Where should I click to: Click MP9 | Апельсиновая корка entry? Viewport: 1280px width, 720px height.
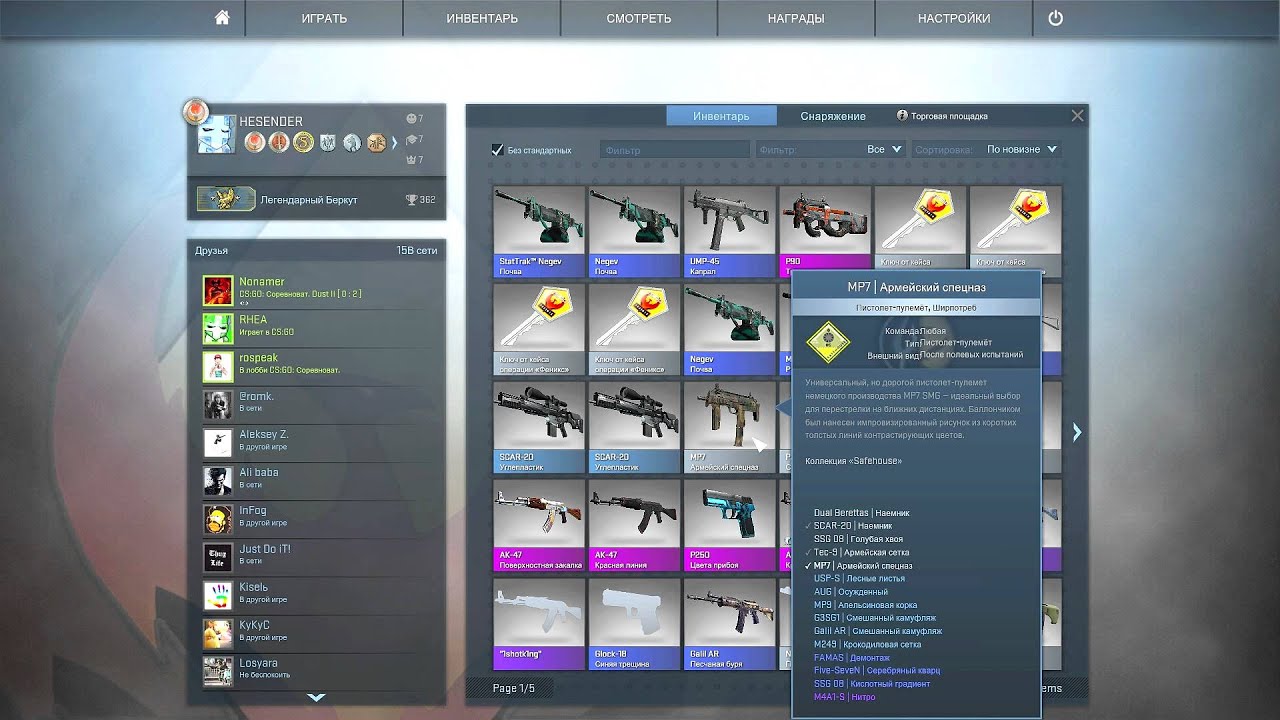865,605
